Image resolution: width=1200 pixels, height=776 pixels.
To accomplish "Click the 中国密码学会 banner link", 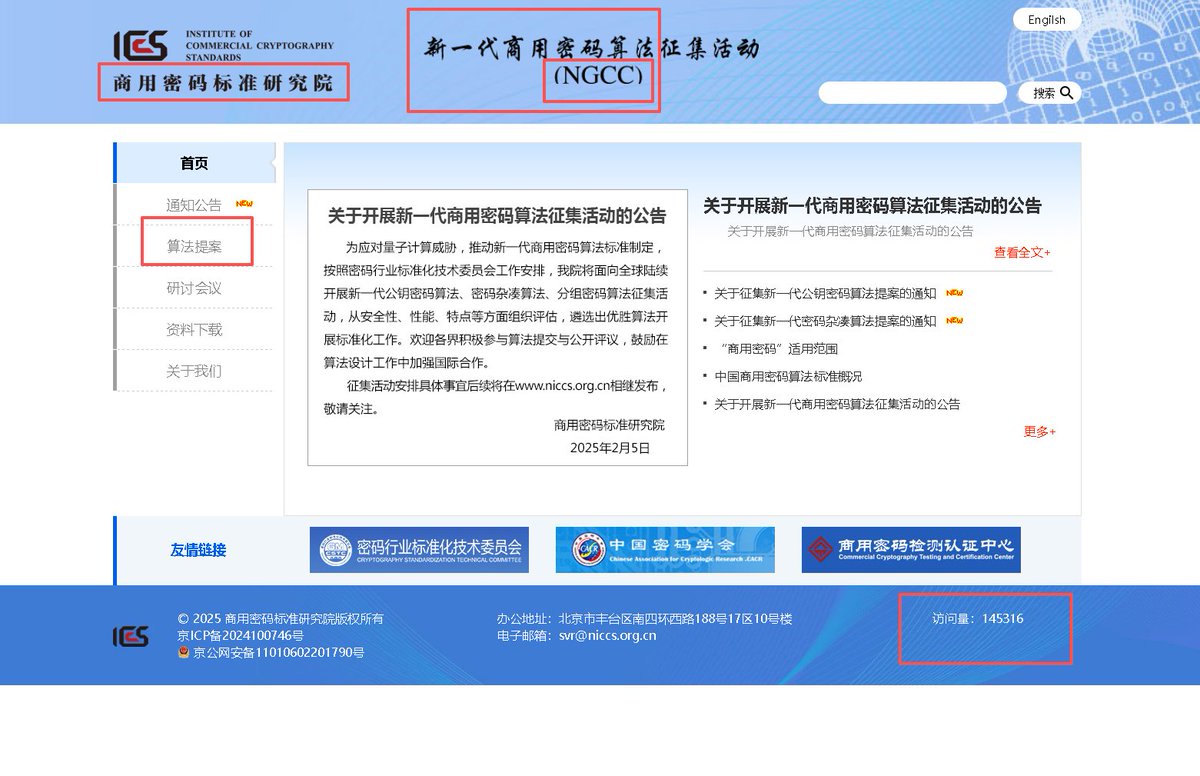I will (x=665, y=550).
